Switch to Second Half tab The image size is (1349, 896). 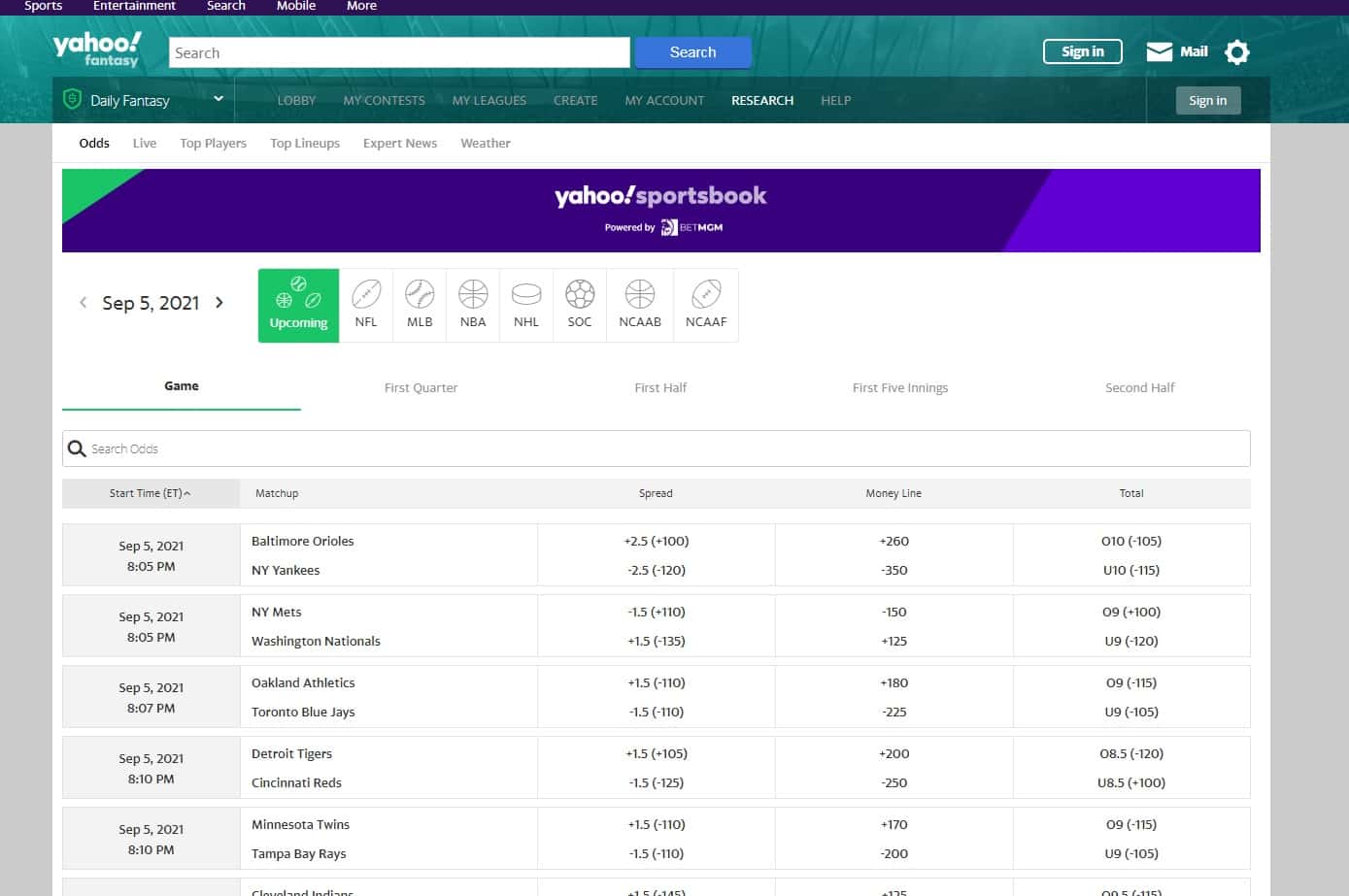click(x=1140, y=387)
